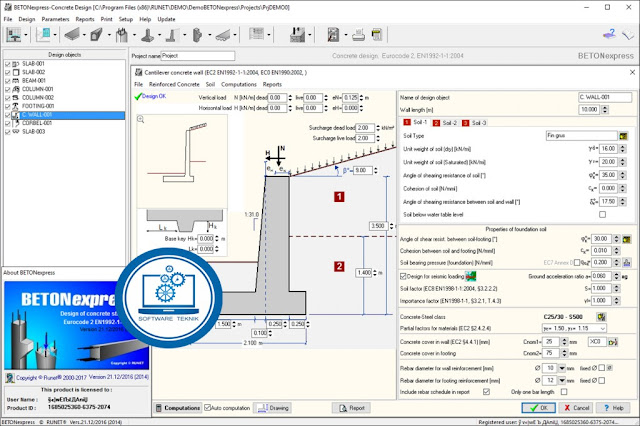640x426 pixels.
Task: Open dropdown arrow next to report preview icon
Action: point(346,35)
